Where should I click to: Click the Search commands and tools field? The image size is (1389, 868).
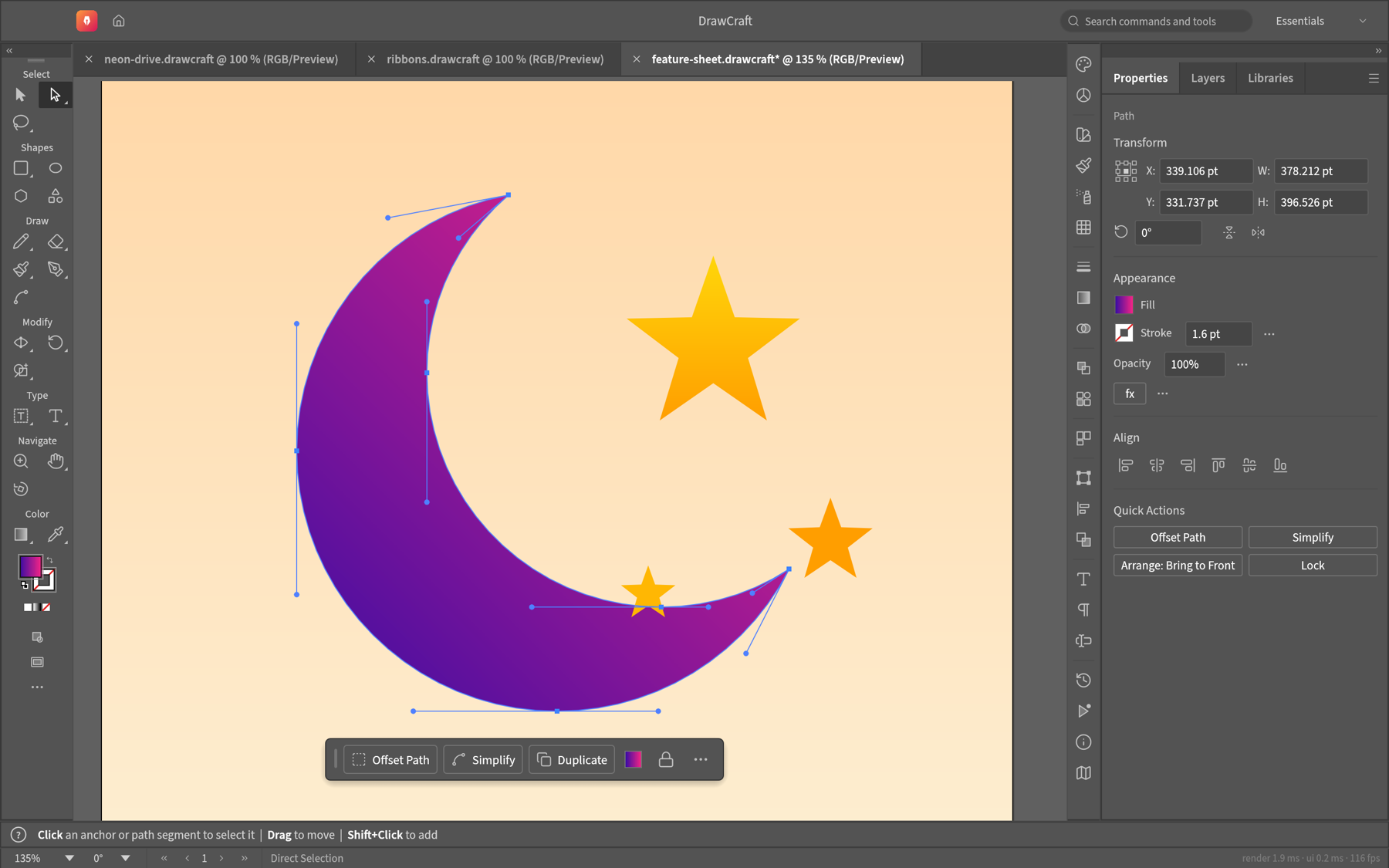click(1156, 21)
